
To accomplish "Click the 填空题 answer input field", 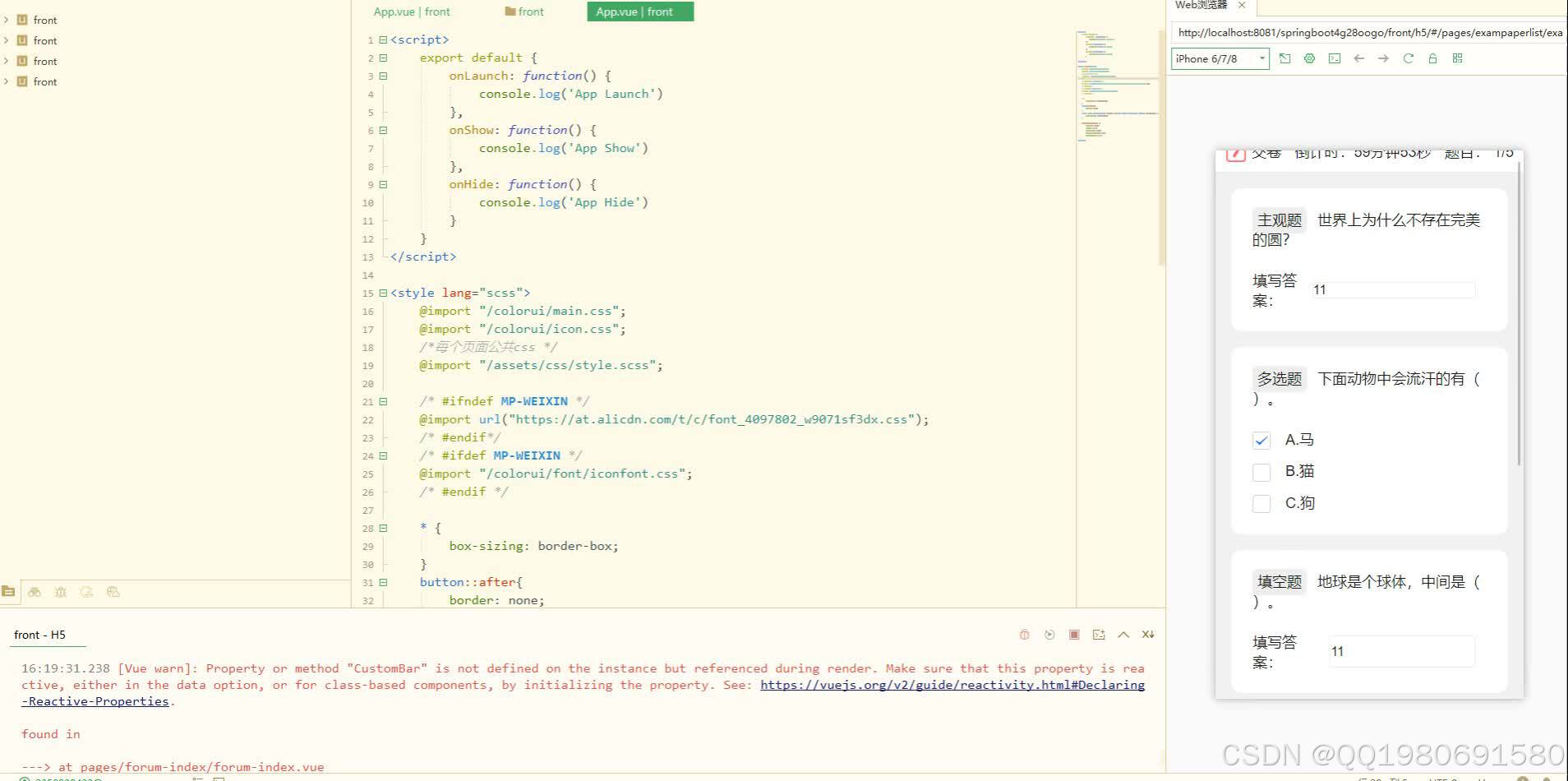I will coord(1401,651).
